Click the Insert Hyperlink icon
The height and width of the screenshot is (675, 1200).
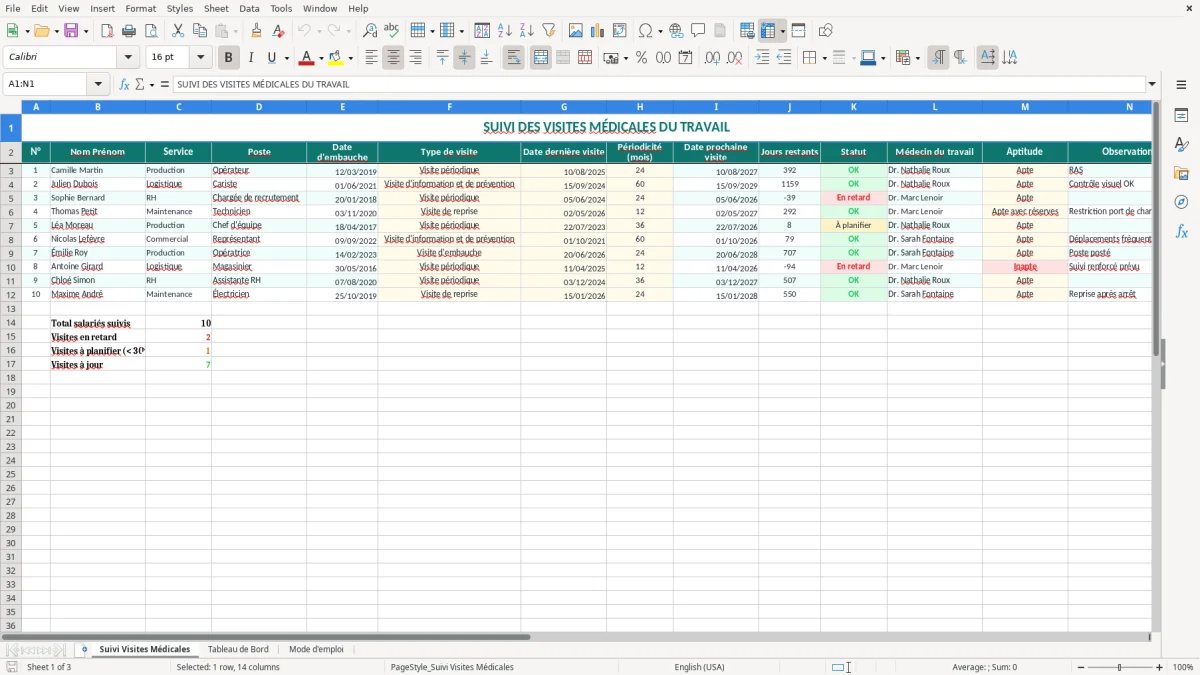[676, 31]
